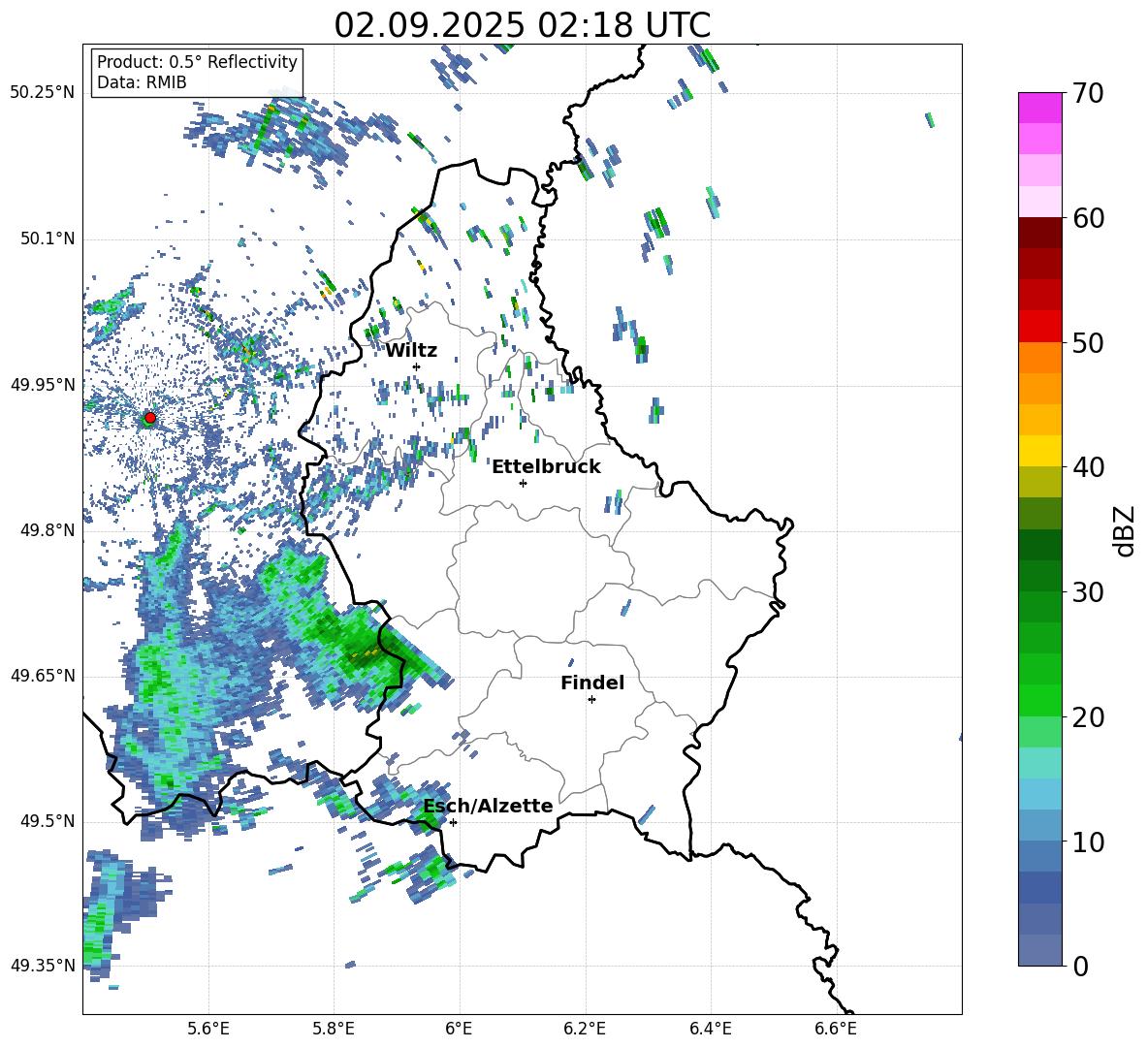Click the Findel location cross marker
The height and width of the screenshot is (1048, 1148).
[591, 700]
